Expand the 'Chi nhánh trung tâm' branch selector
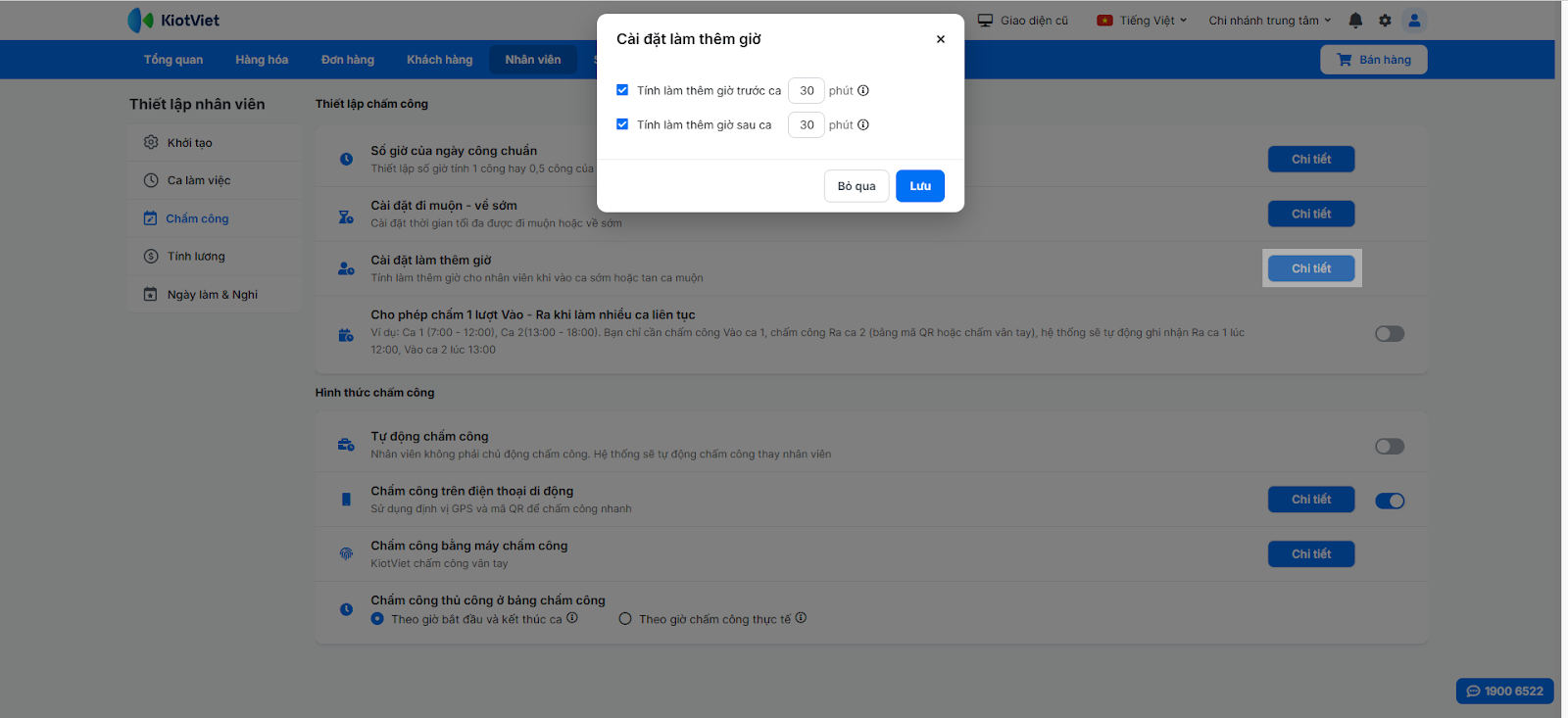This screenshot has width=1568, height=718. (x=1270, y=21)
